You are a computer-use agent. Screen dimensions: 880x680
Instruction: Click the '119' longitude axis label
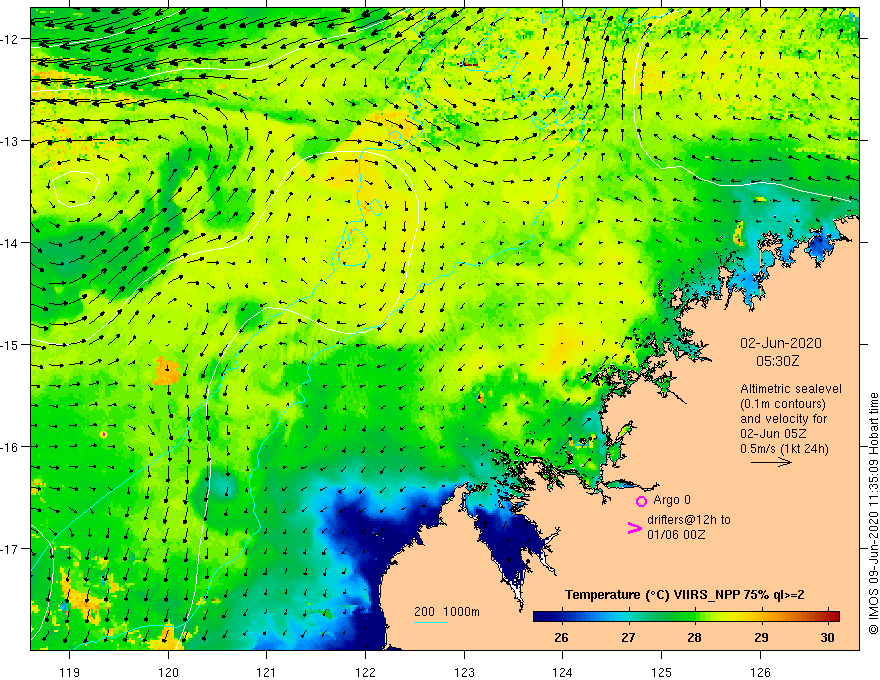coord(70,672)
